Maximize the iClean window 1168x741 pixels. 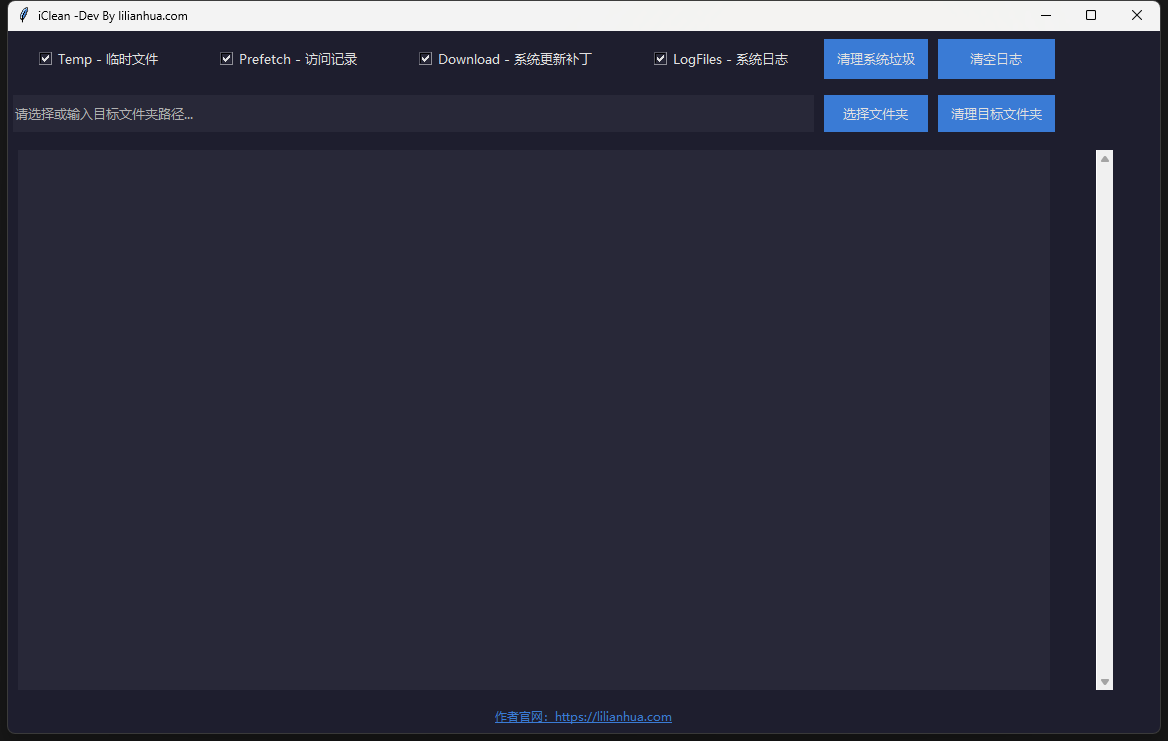(1091, 15)
